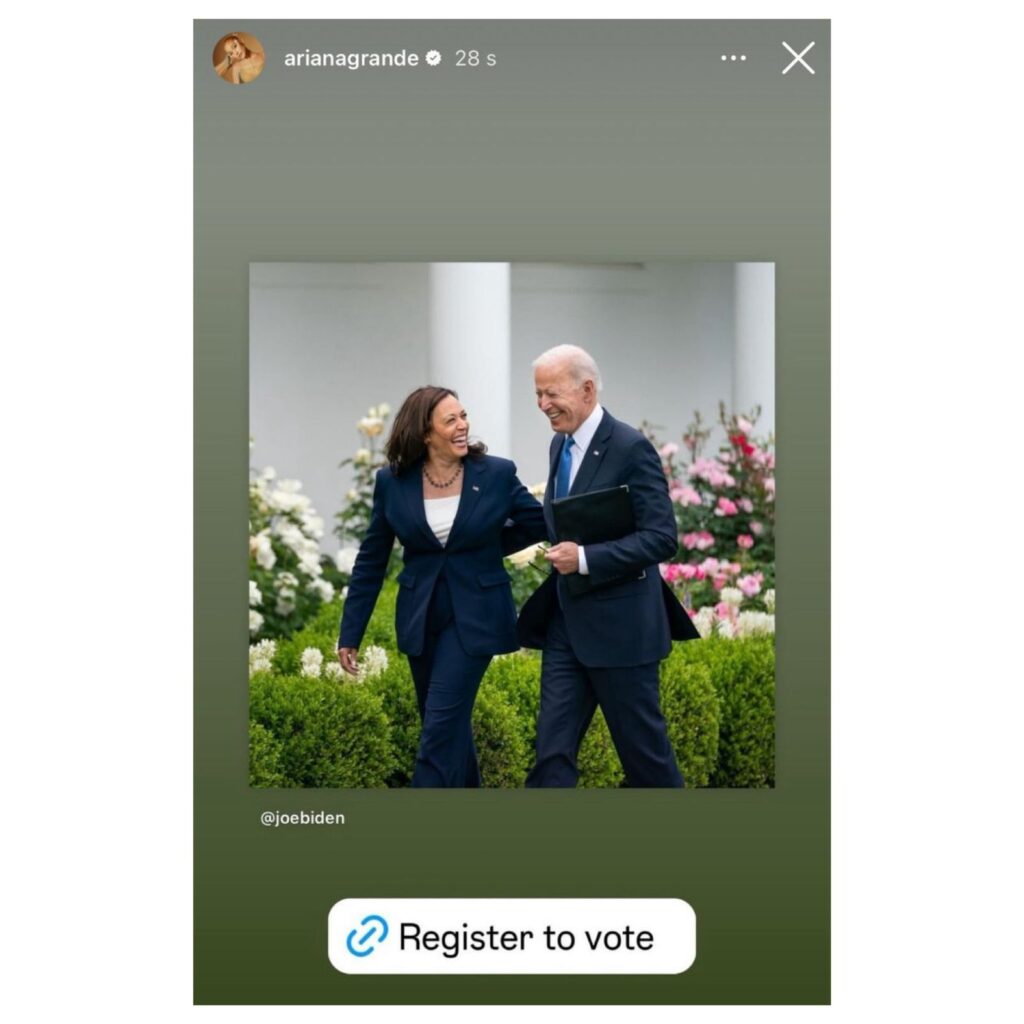This screenshot has height=1024, width=1024.
Task: Close the story with the X icon
Action: [x=798, y=58]
